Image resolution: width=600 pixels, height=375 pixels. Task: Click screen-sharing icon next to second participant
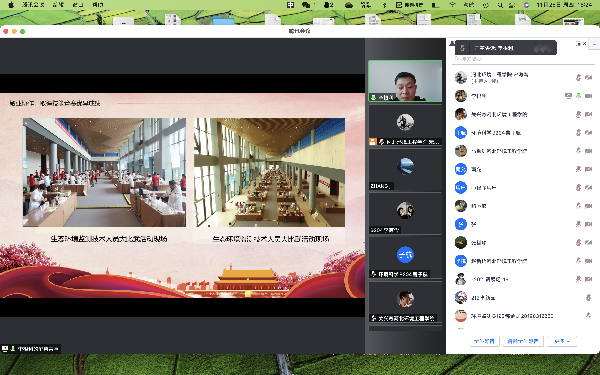tap(568, 96)
